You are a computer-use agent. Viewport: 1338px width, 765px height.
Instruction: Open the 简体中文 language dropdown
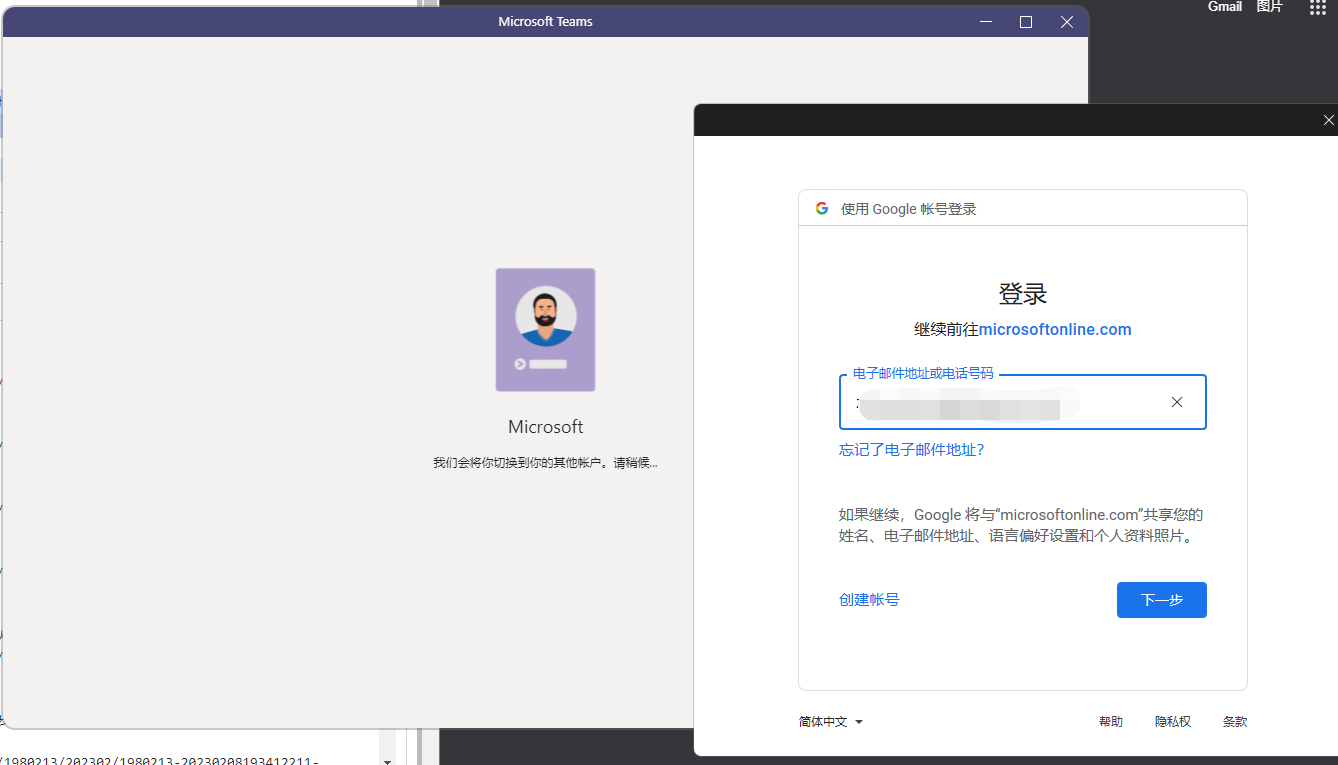point(822,721)
